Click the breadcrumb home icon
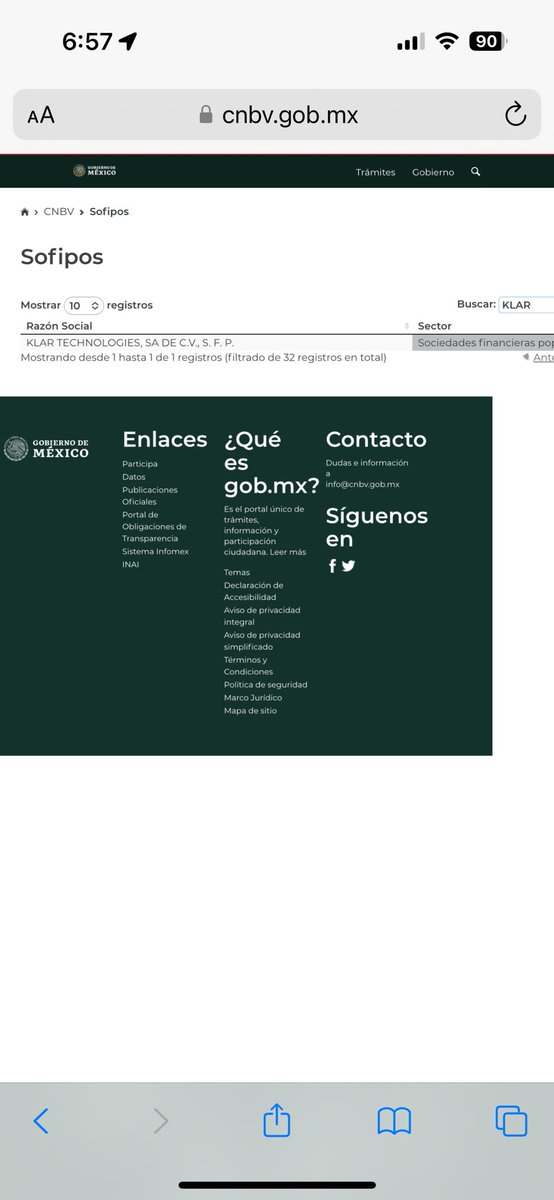 25,212
